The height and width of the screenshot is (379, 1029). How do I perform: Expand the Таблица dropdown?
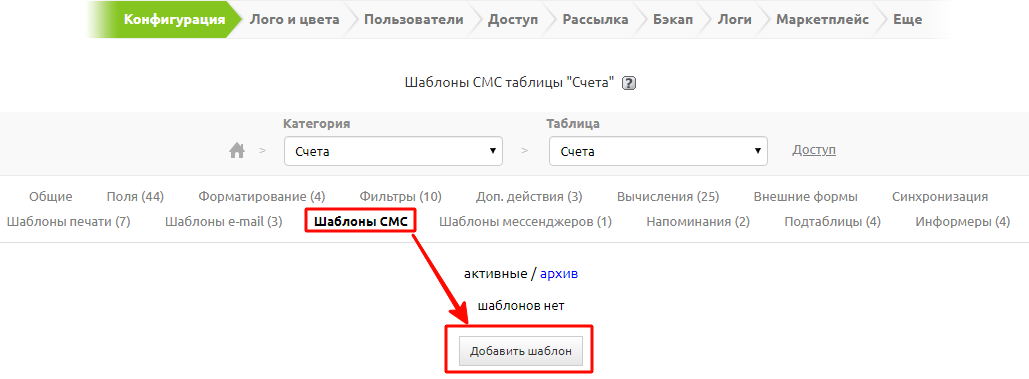pyautogui.click(x=658, y=151)
